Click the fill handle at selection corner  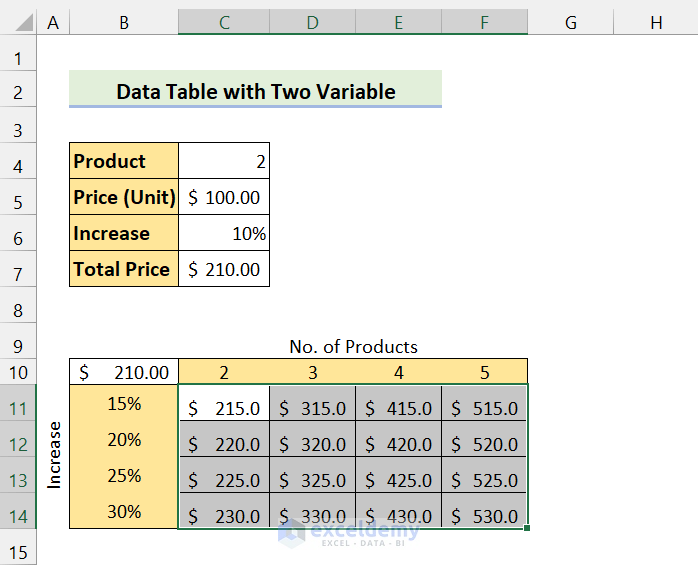(x=526, y=528)
